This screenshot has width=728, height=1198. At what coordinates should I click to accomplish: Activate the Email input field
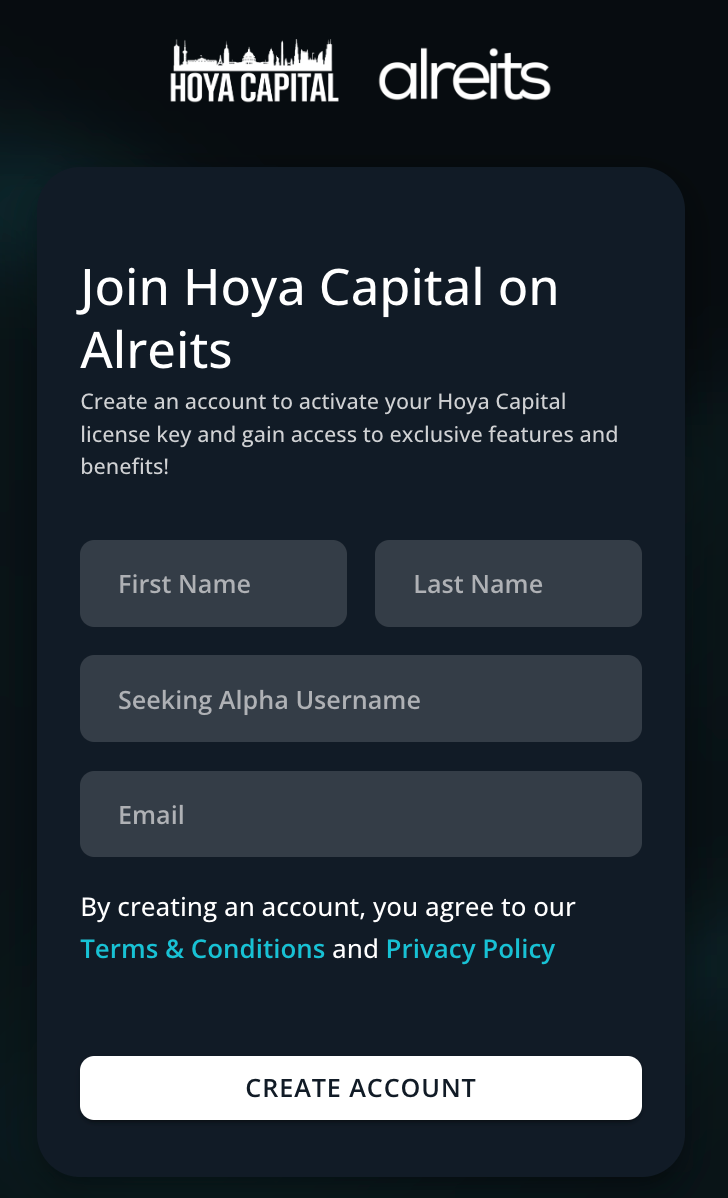(361, 814)
